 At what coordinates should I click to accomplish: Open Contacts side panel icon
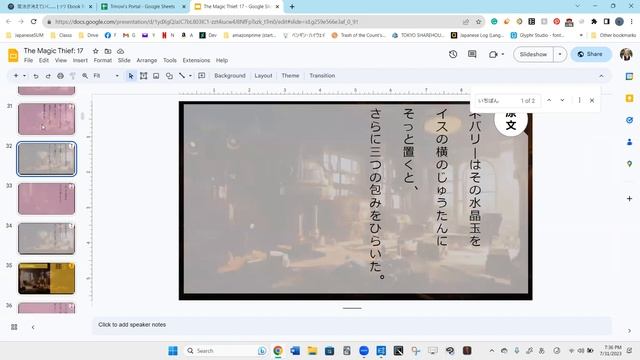tap(629, 142)
